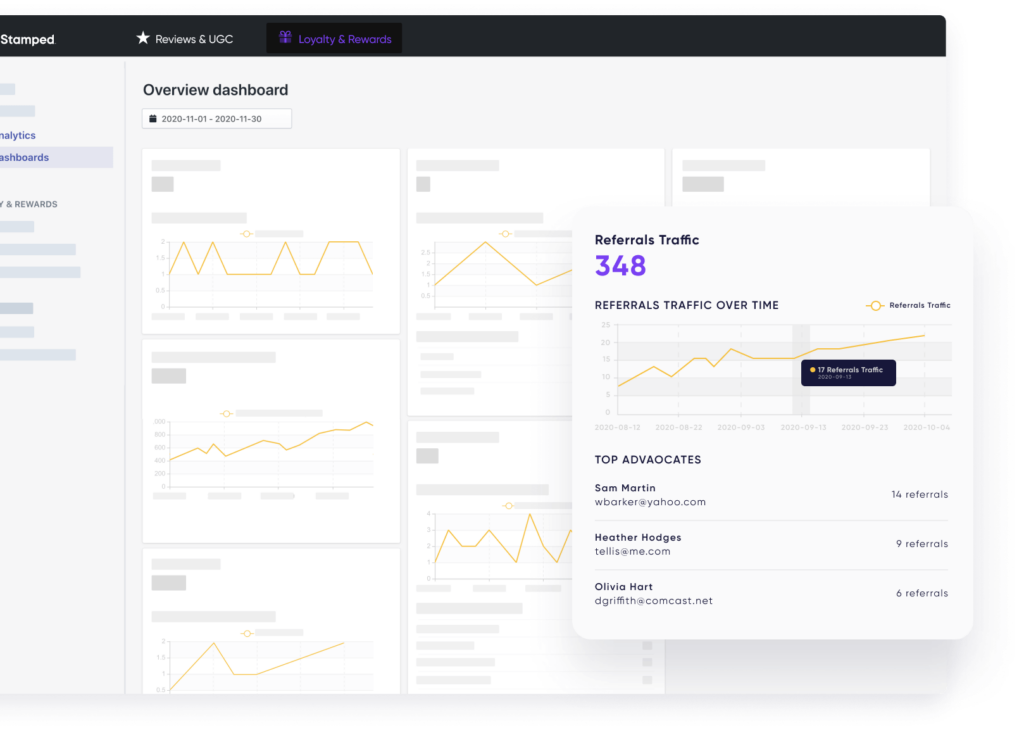Click legend marker of the 0–800 scale chart

click(226, 413)
